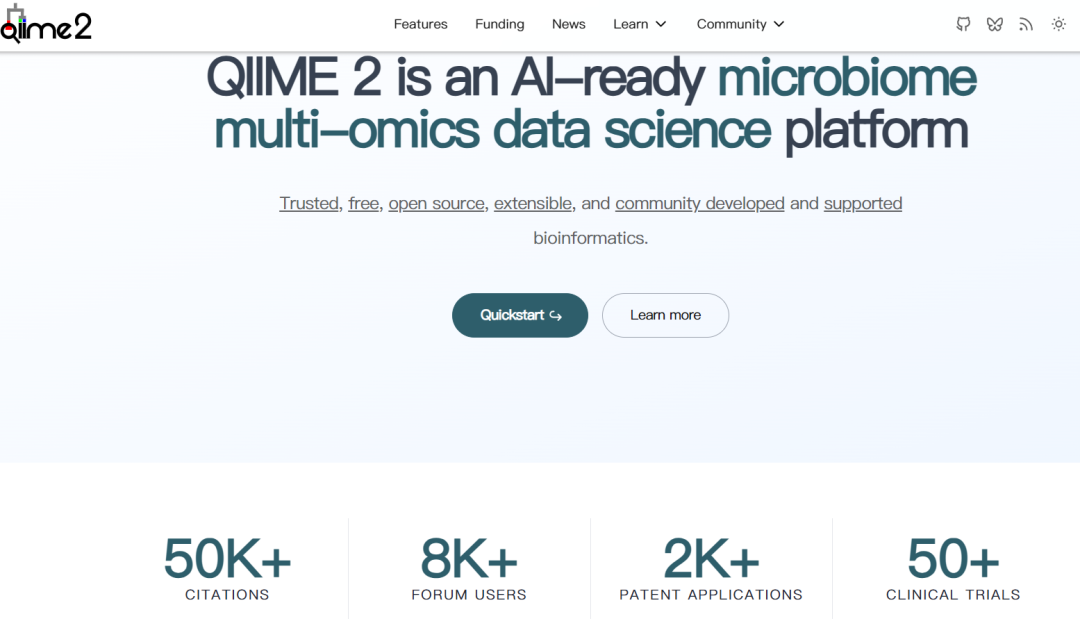
Task: Open the Bluesky butterfly icon
Action: 994,24
